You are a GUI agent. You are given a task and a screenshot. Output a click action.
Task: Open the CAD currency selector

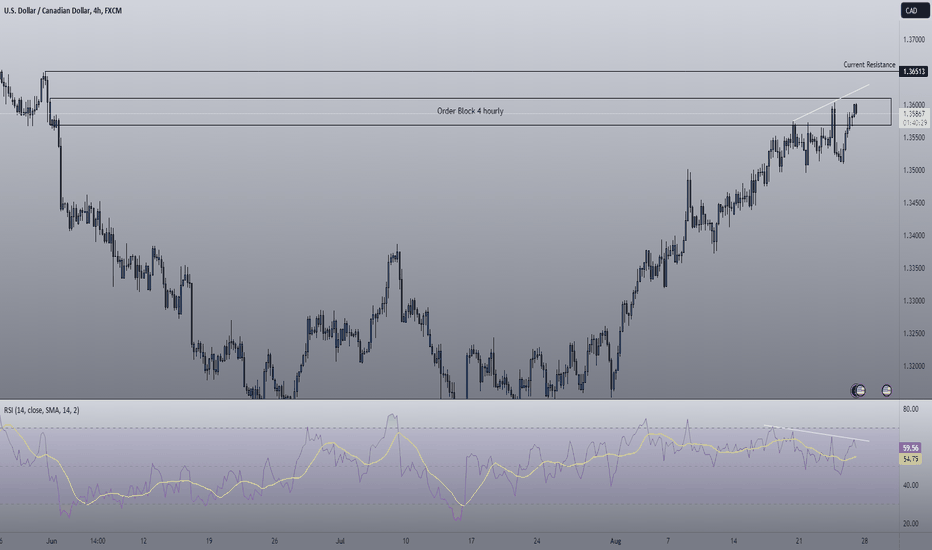914,11
